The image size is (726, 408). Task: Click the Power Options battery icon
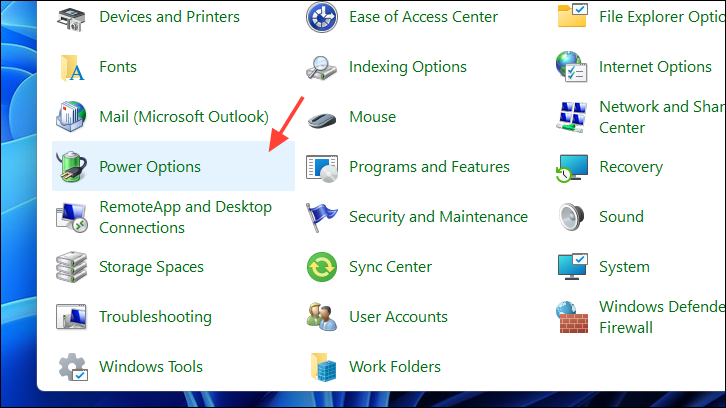click(x=72, y=166)
